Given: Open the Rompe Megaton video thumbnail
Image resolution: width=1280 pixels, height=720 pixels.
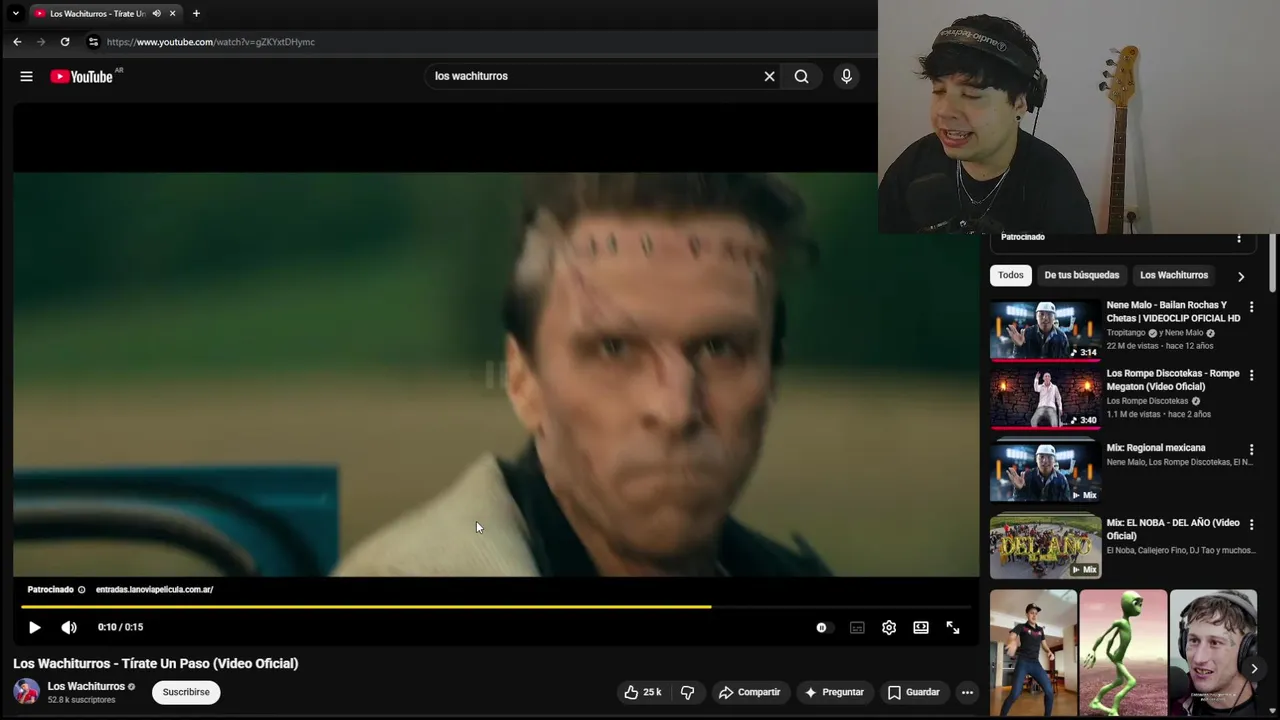Looking at the screenshot, I should 1045,398.
